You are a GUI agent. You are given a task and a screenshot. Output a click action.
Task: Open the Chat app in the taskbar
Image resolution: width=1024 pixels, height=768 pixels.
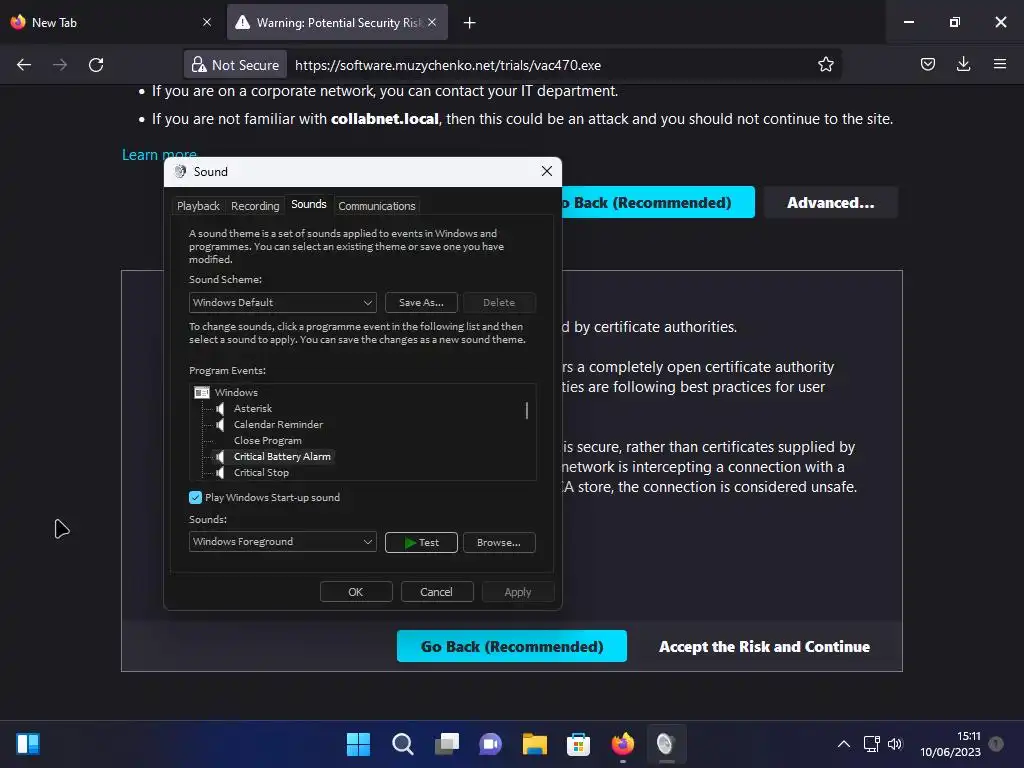pyautogui.click(x=490, y=744)
